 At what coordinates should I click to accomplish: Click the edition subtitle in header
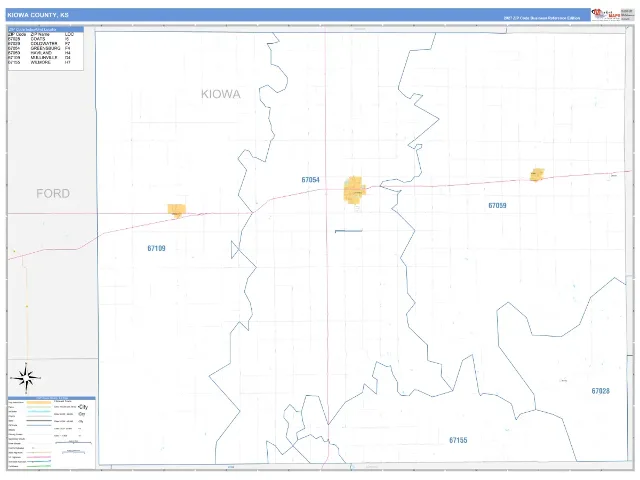[x=542, y=18]
